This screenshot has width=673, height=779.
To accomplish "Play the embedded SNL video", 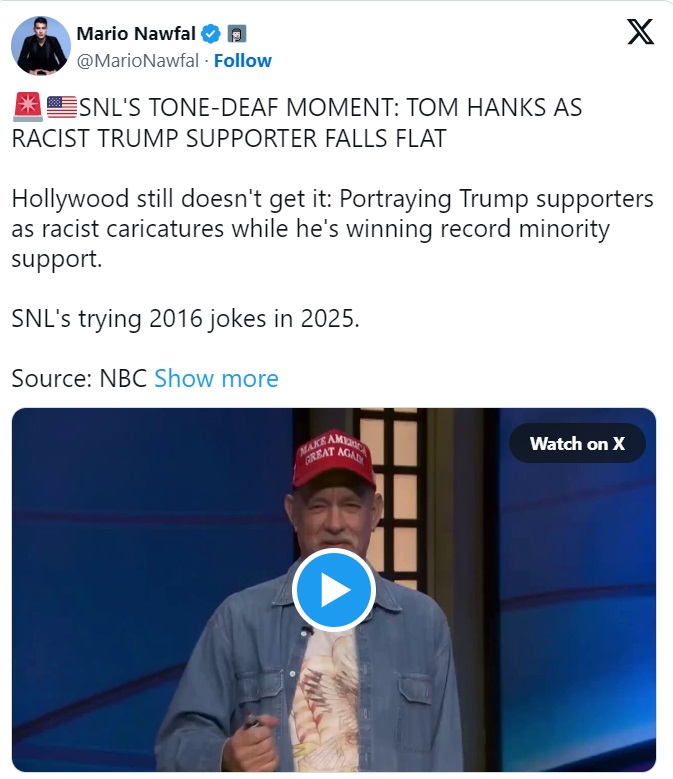I will pos(333,590).
